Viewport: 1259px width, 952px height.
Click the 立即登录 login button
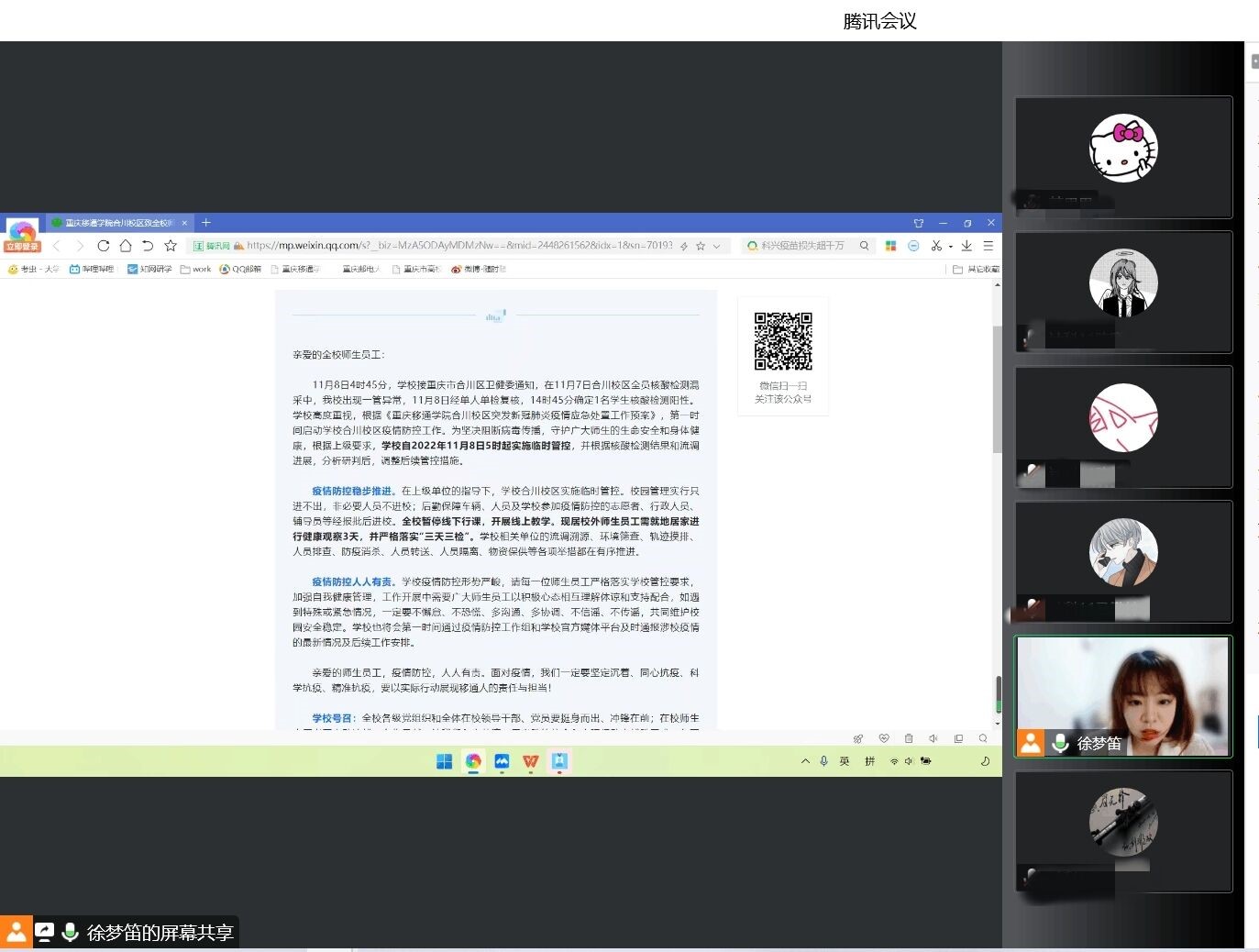22,247
